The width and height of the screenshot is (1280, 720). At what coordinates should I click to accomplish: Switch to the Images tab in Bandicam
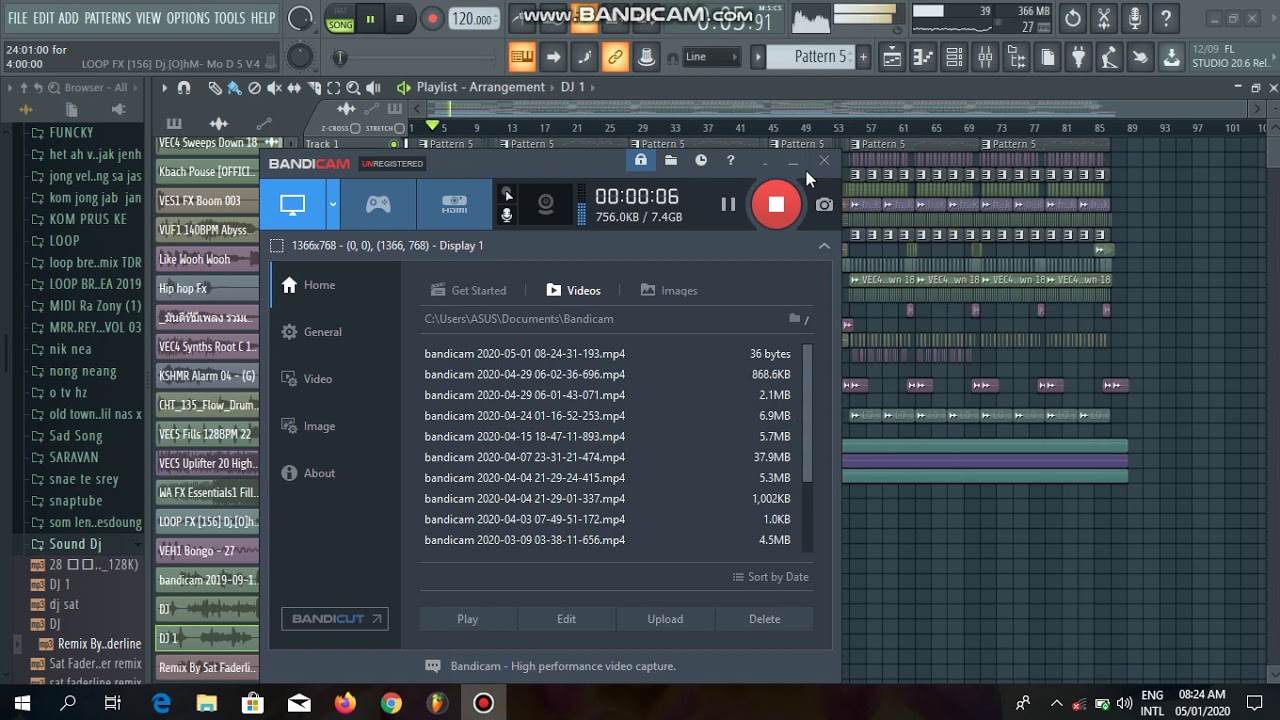(669, 290)
